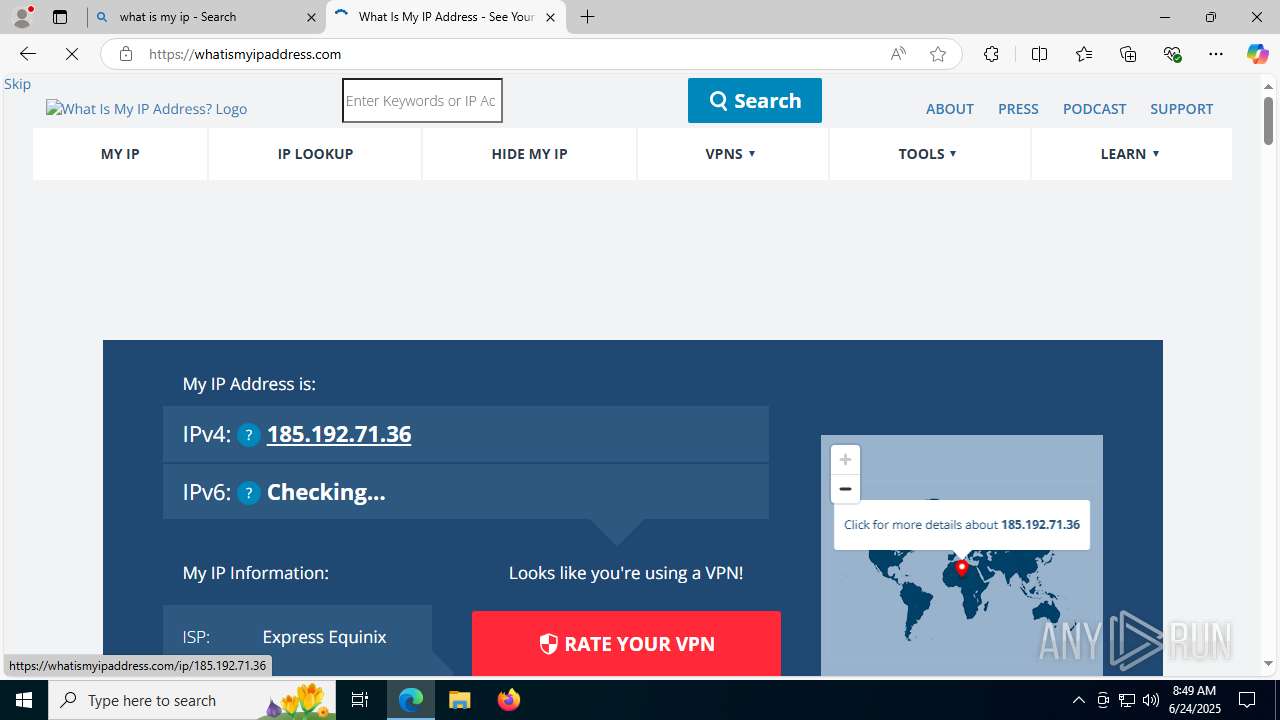The width and height of the screenshot is (1280, 720).
Task: Open the notification center icon
Action: tap(1248, 700)
